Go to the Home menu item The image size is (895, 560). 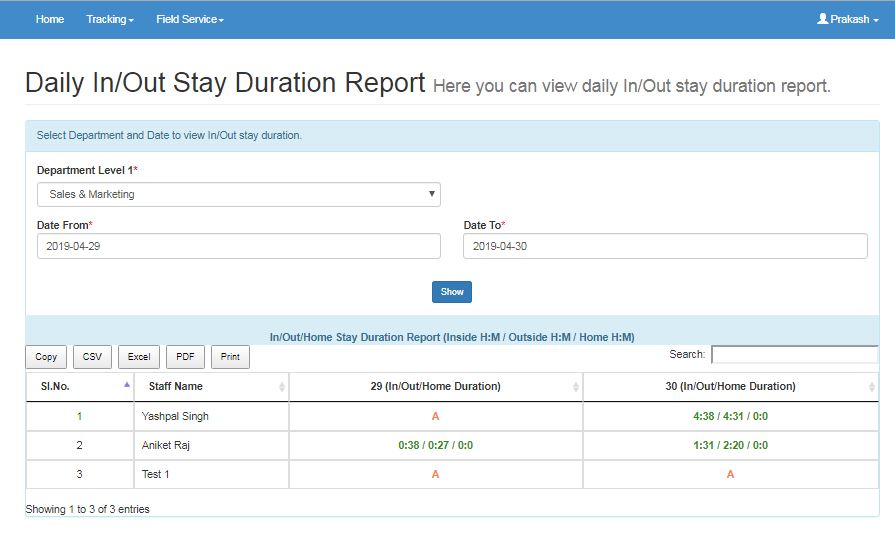click(50, 19)
